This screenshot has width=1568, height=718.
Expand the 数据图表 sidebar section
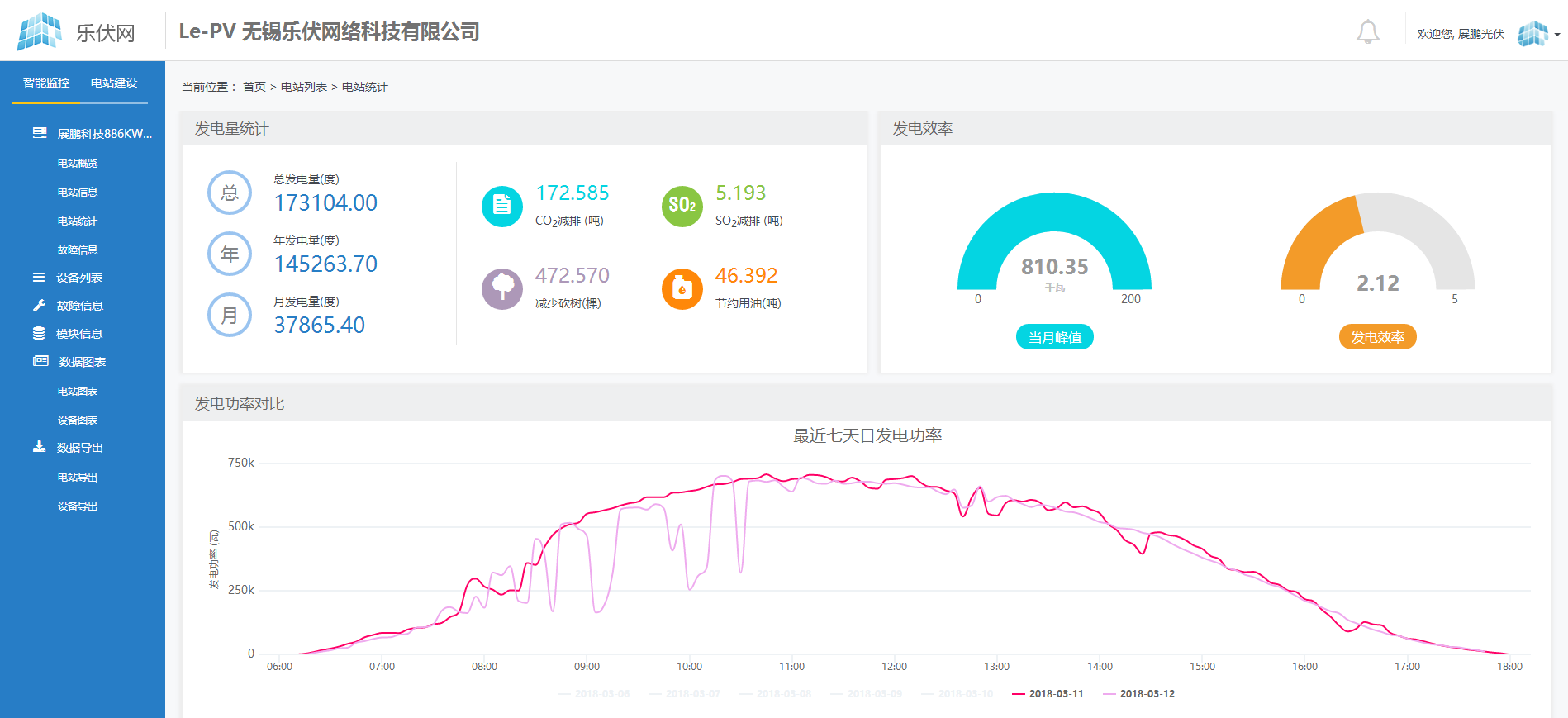[82, 362]
